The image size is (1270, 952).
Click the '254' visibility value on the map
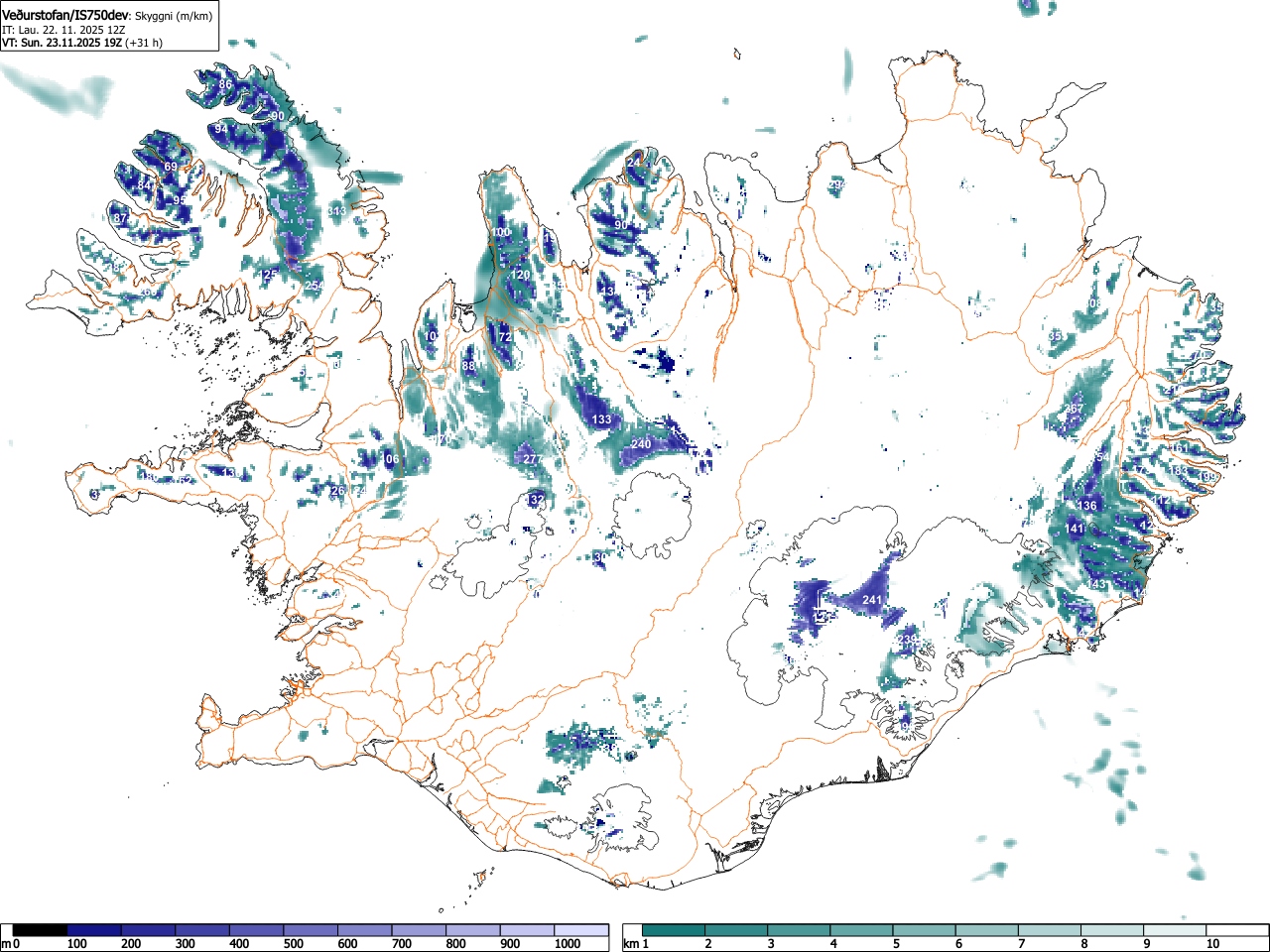tap(315, 286)
